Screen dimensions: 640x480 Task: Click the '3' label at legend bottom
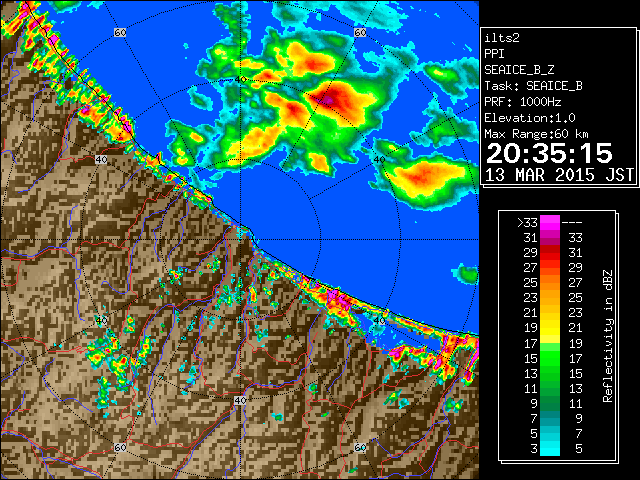(533, 449)
